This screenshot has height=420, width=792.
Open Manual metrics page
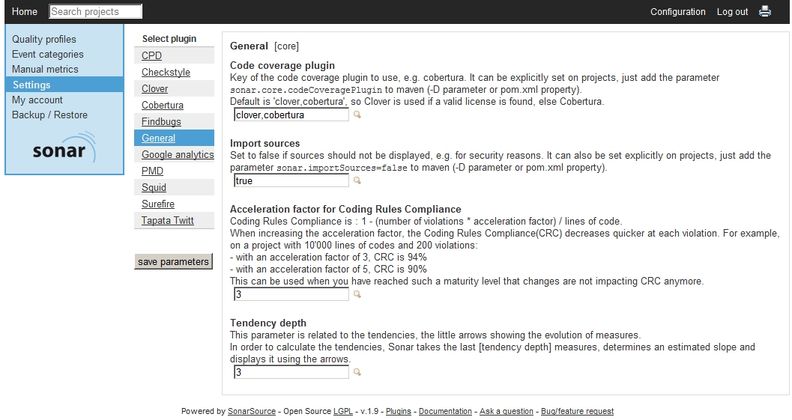point(45,69)
